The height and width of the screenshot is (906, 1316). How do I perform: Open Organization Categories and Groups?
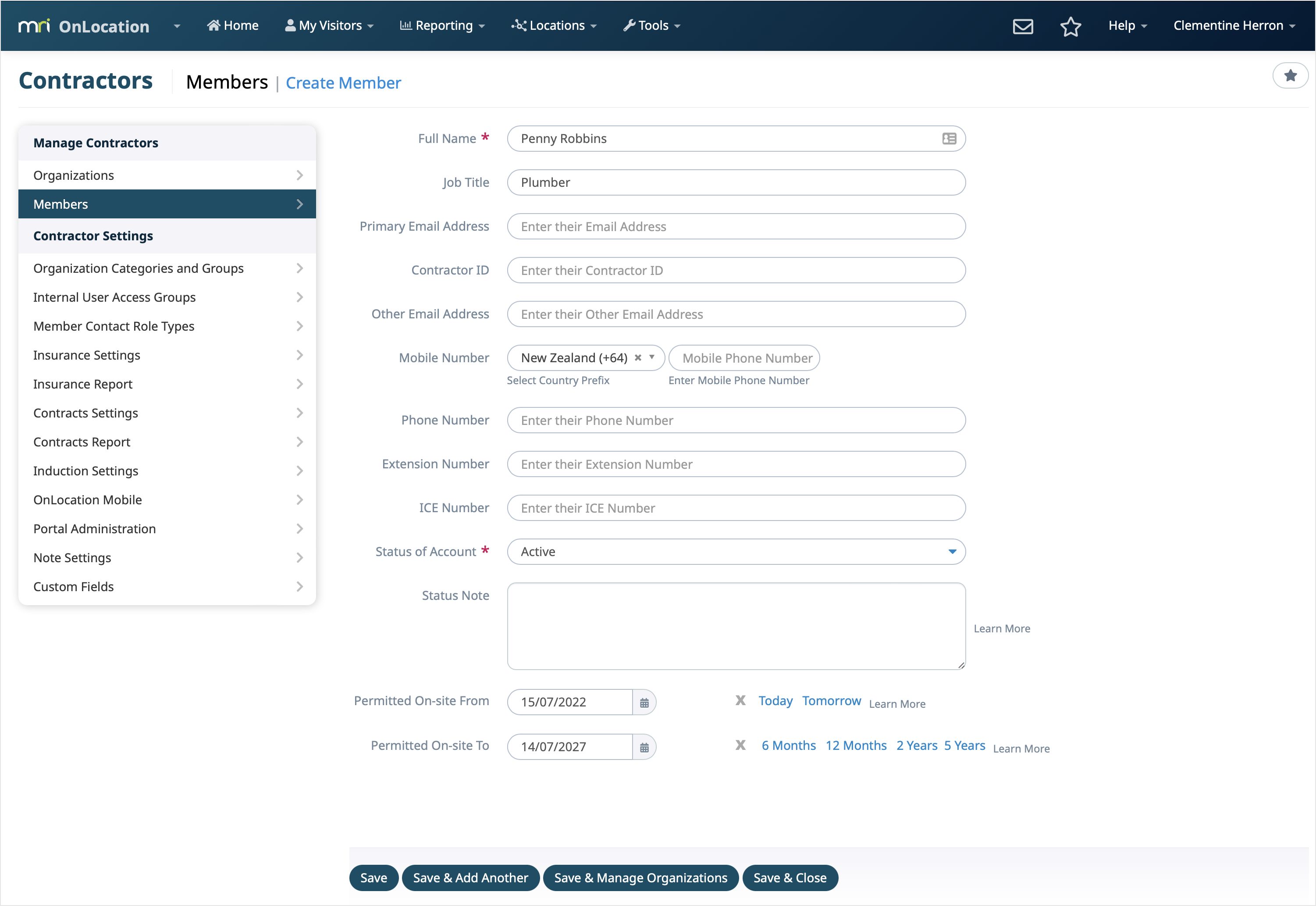167,268
